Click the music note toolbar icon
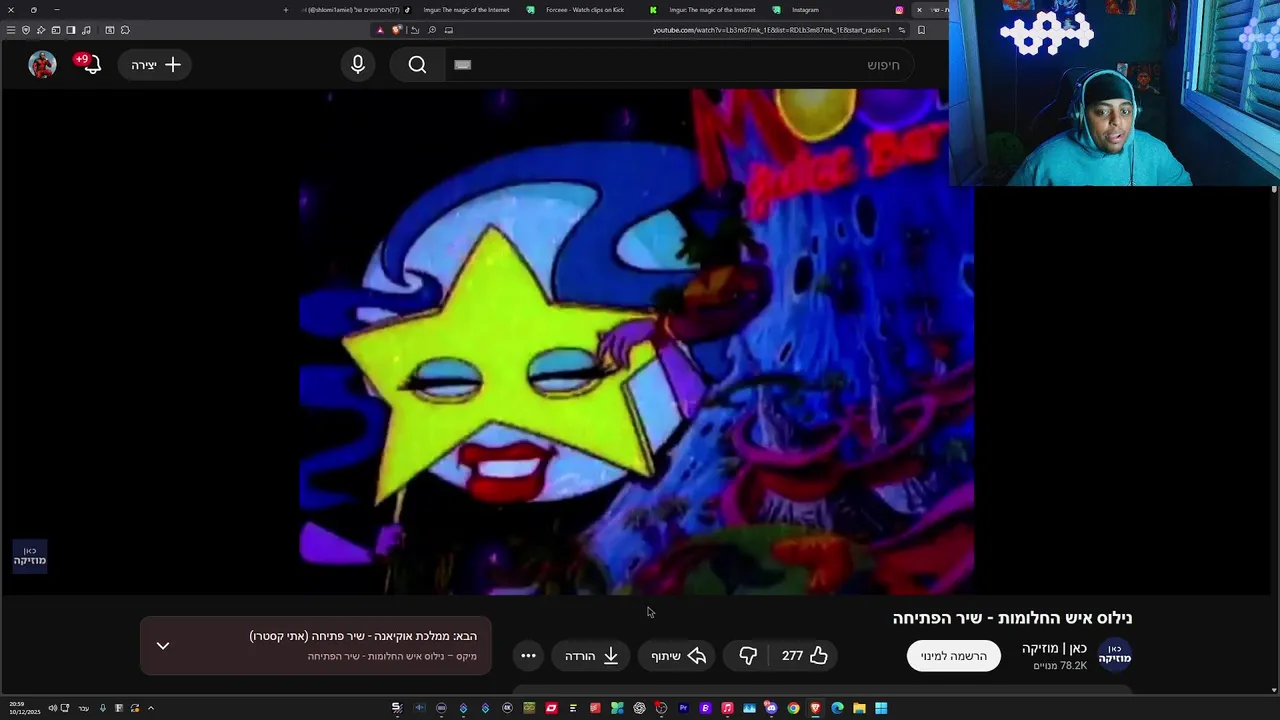The height and width of the screenshot is (720, 1280). pos(86,30)
